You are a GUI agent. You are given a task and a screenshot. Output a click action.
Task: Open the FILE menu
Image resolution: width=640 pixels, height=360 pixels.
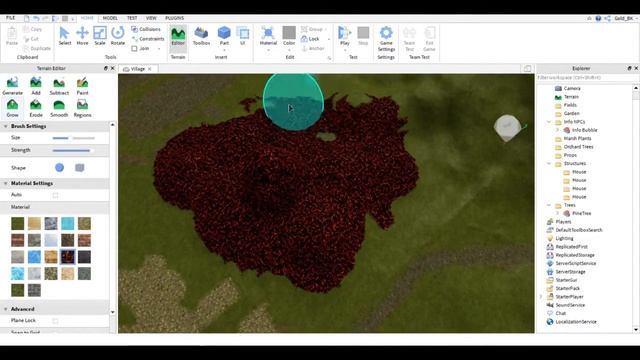click(10, 18)
